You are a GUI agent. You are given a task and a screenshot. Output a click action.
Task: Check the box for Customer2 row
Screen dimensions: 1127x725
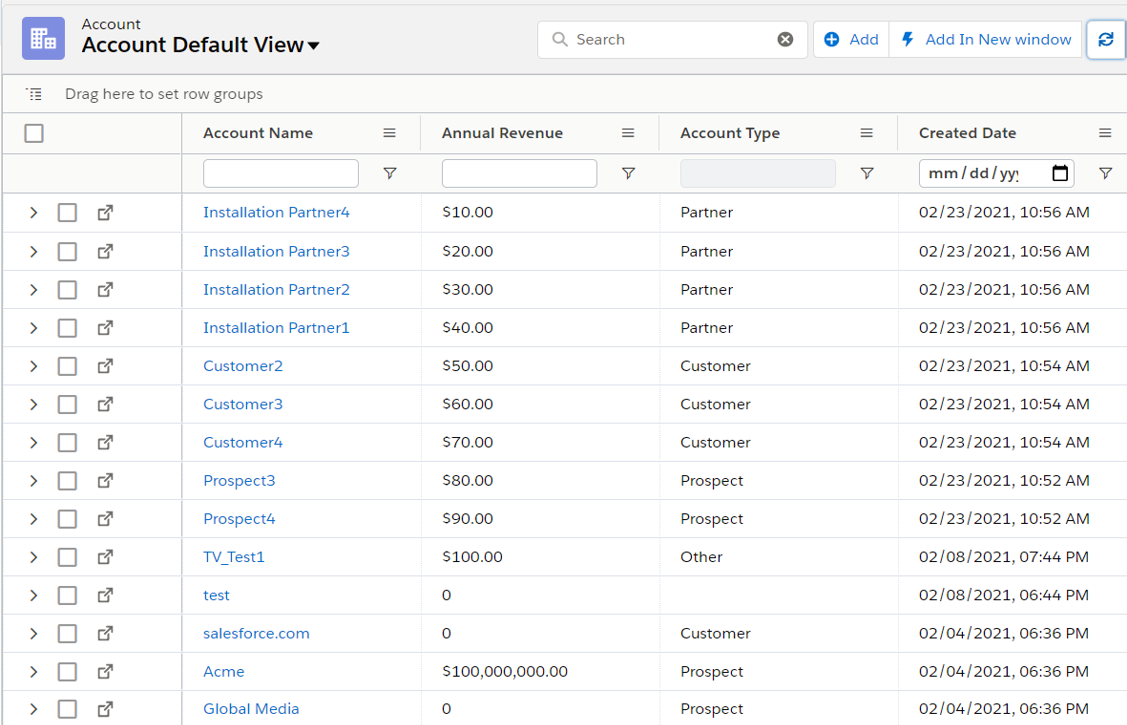67,366
